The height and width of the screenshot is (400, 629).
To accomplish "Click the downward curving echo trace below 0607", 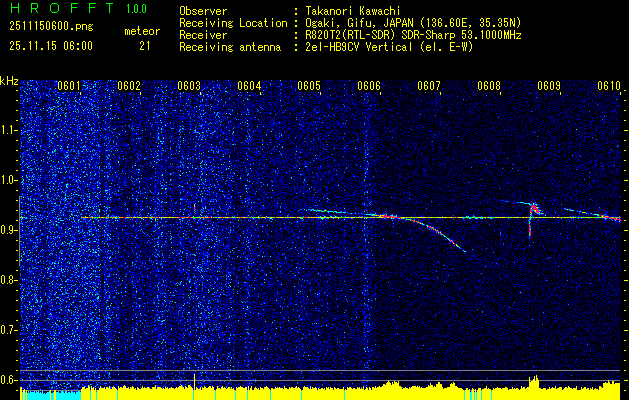I will click(x=435, y=233).
